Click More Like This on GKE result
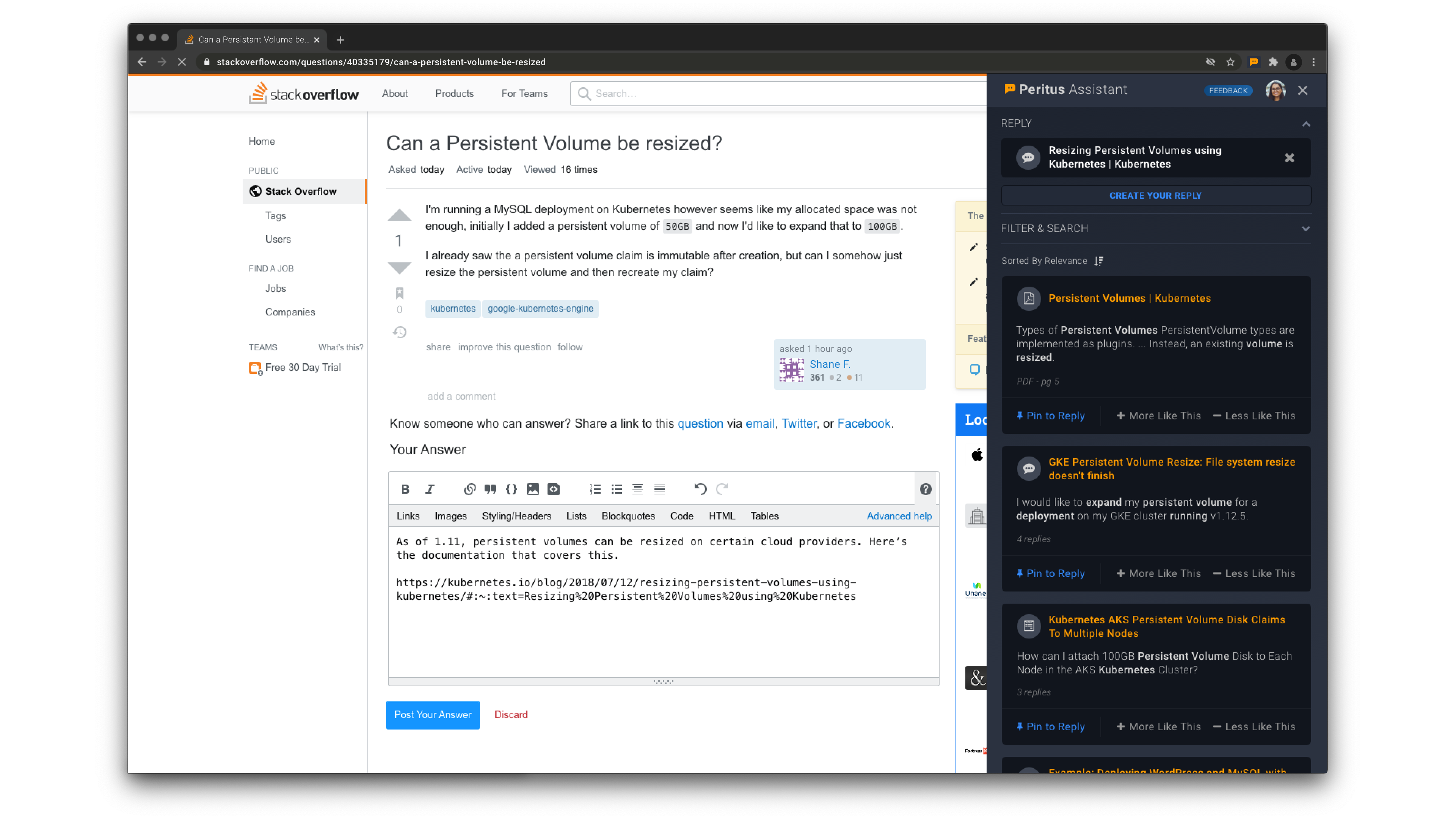 pyautogui.click(x=1158, y=573)
